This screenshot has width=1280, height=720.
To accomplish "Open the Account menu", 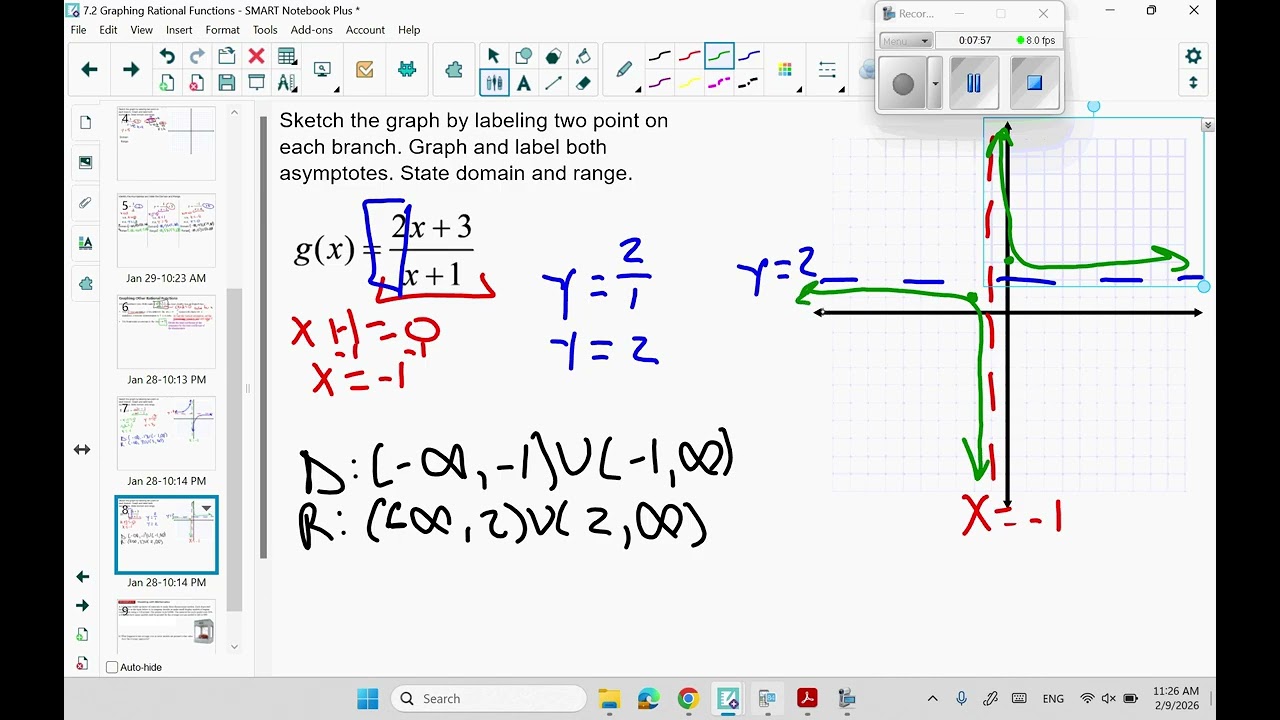I will [365, 30].
